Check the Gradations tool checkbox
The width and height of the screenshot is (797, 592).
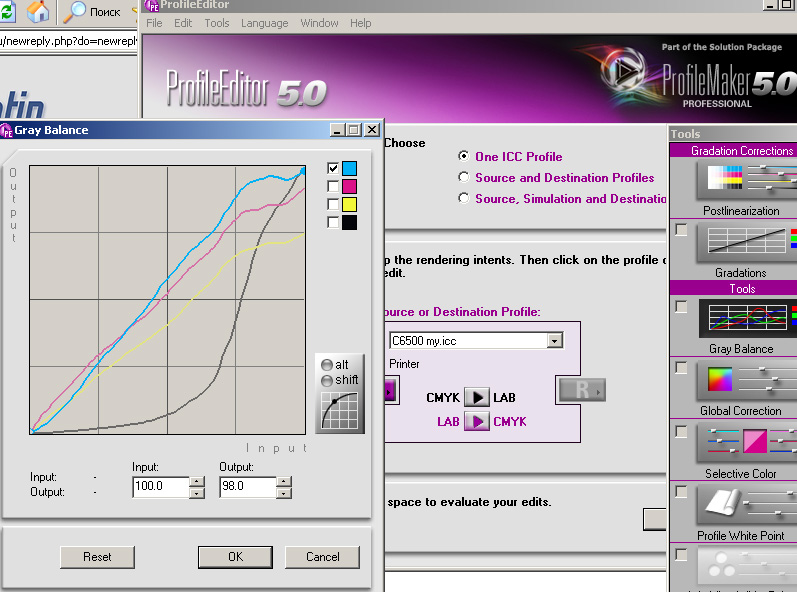coord(681,230)
